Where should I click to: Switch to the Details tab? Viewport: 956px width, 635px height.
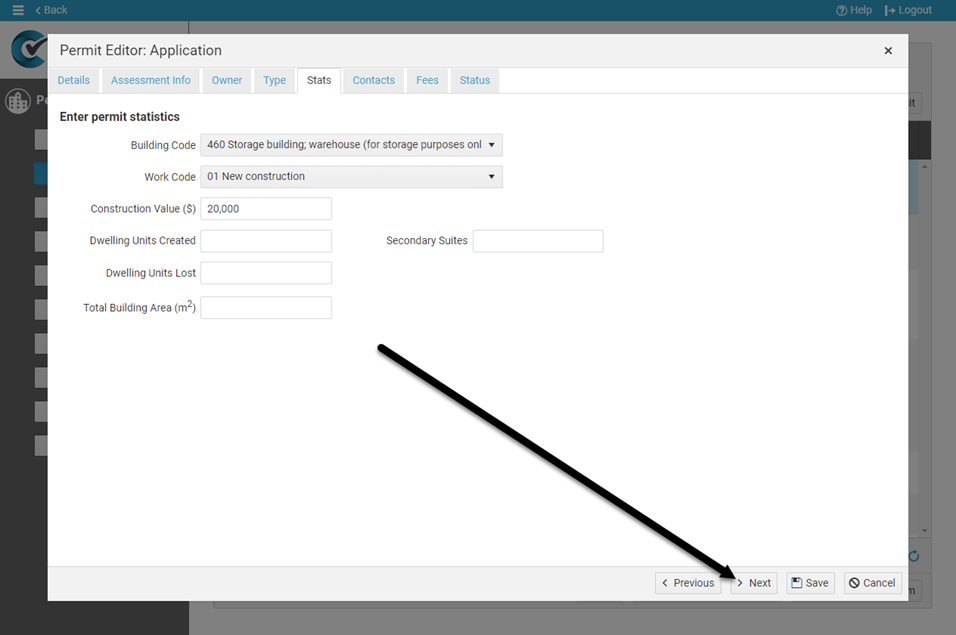74,81
